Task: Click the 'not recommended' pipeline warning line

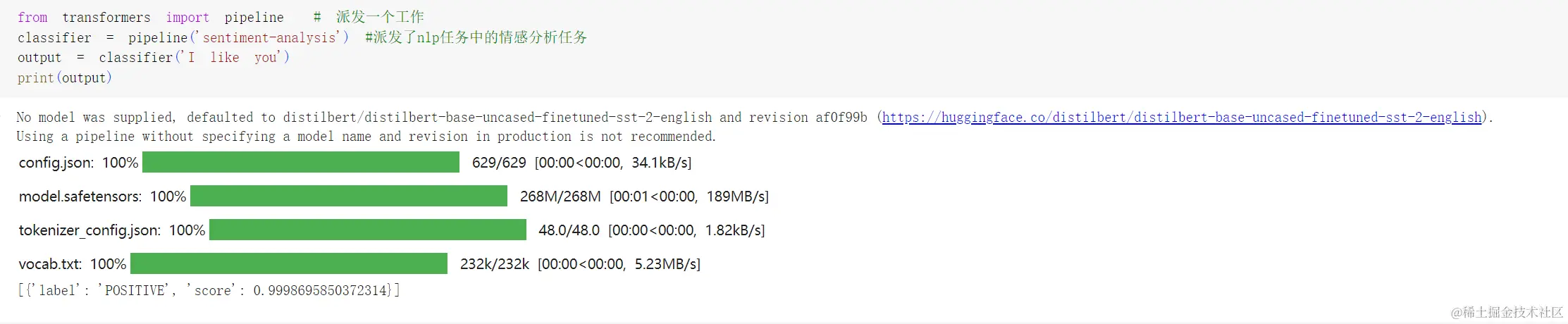Action: [365, 137]
